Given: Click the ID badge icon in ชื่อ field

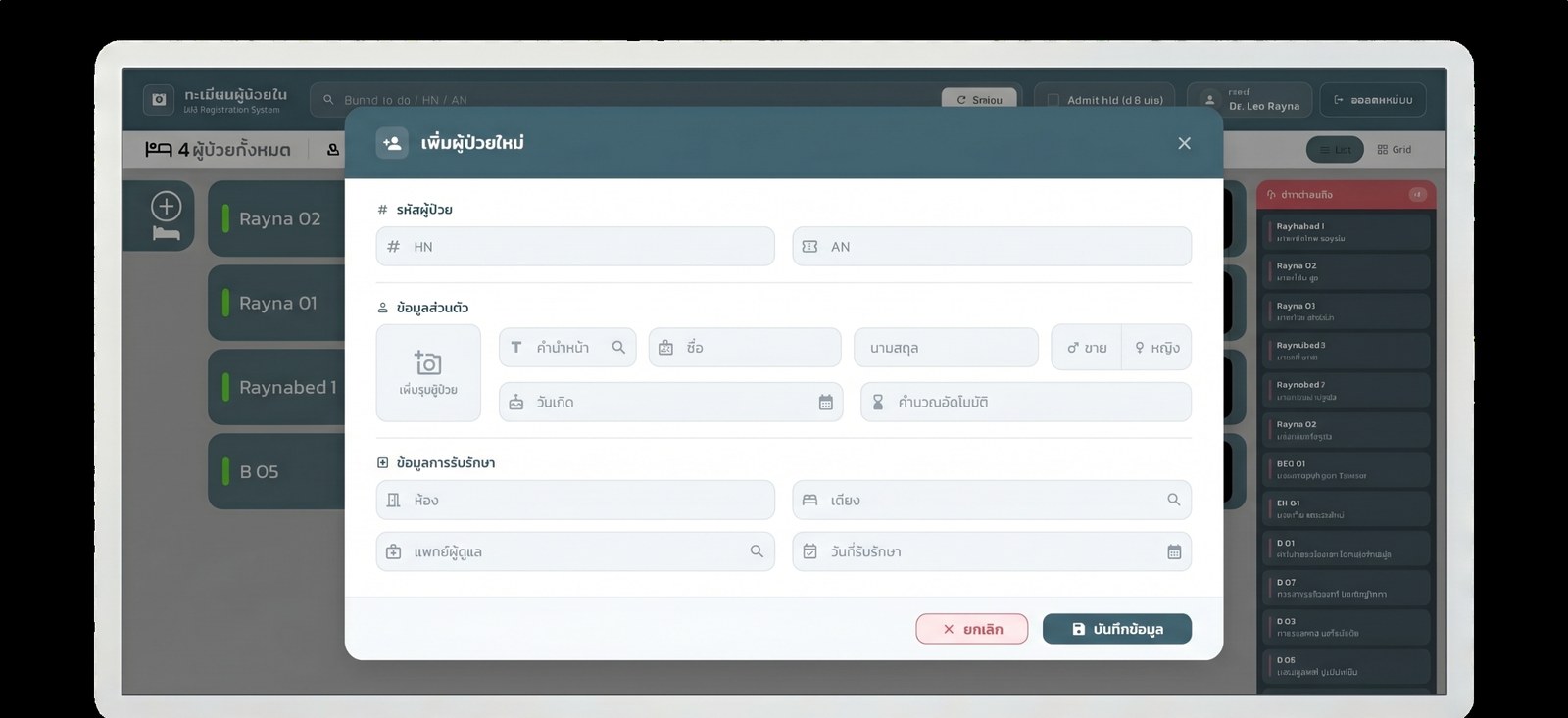Looking at the screenshot, I should click(x=665, y=348).
